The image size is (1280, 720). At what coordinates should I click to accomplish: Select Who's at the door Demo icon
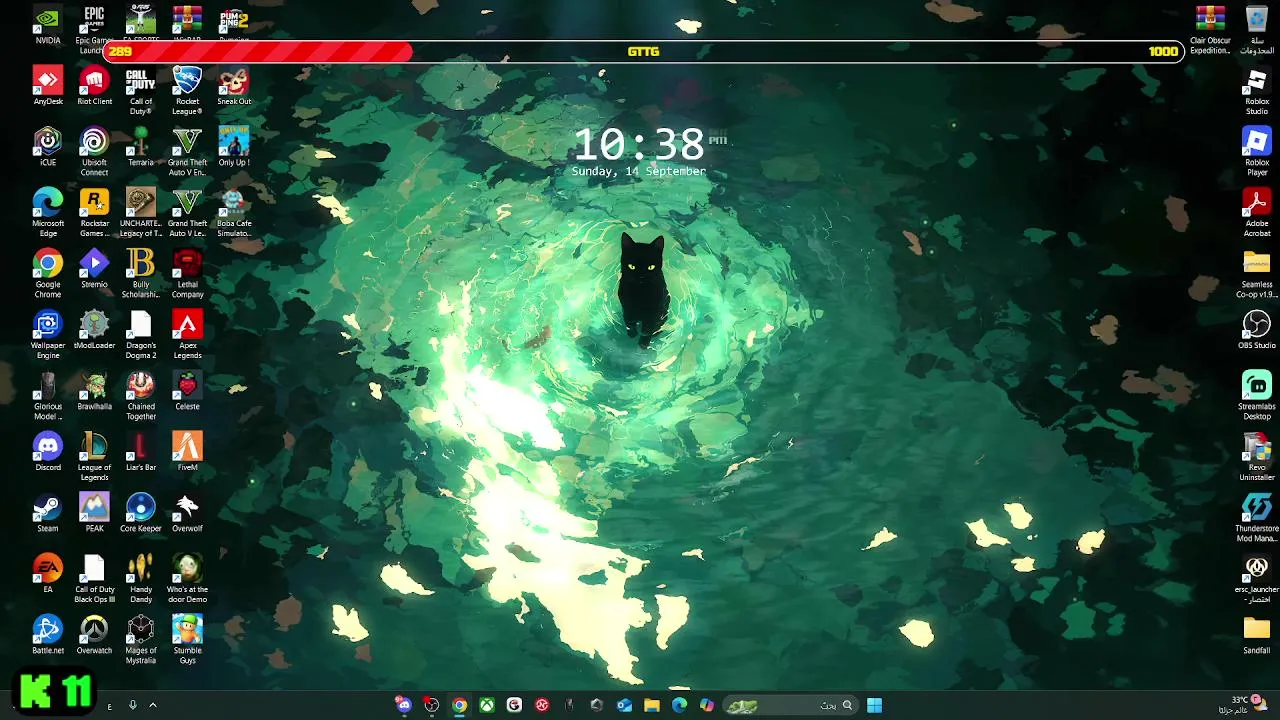coord(187,579)
